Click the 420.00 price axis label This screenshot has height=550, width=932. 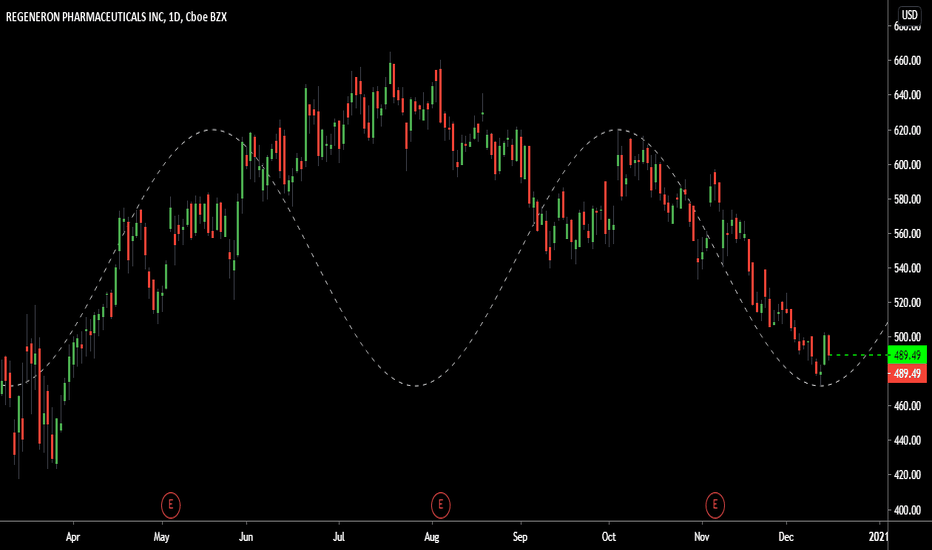908,475
